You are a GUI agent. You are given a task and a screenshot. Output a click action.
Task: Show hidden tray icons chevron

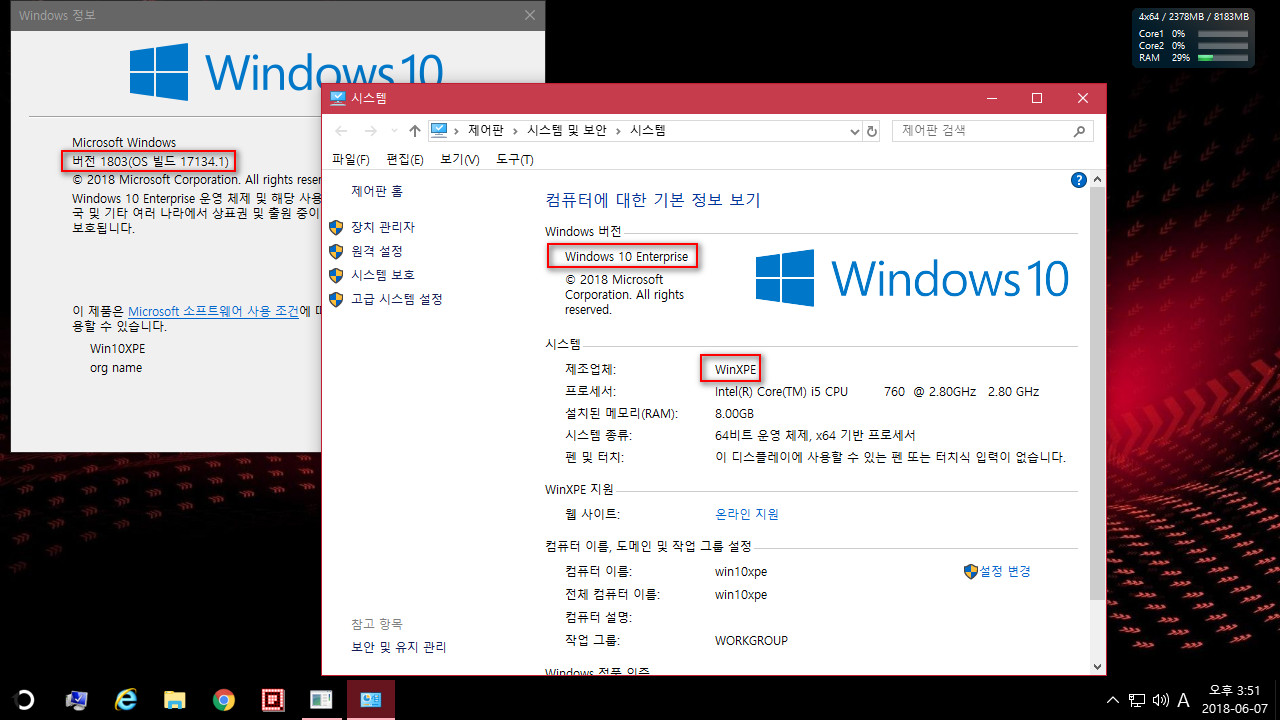coord(1113,700)
